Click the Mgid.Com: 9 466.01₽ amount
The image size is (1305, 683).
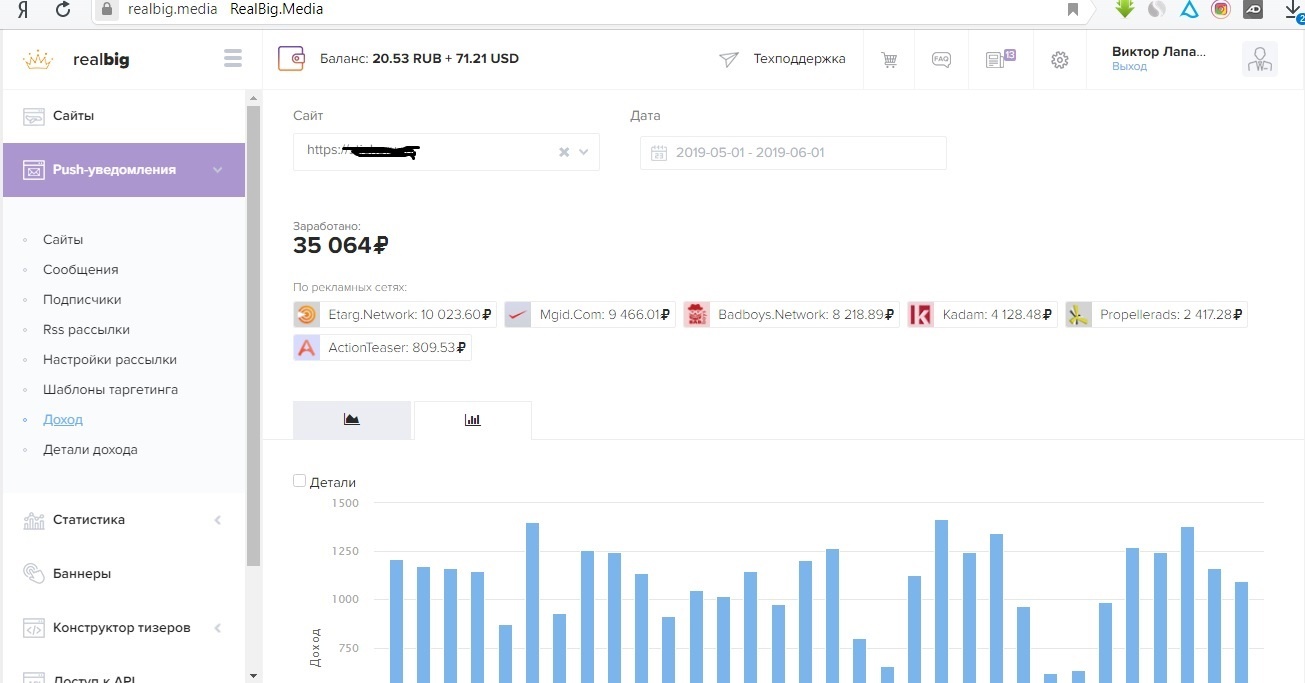605,315
